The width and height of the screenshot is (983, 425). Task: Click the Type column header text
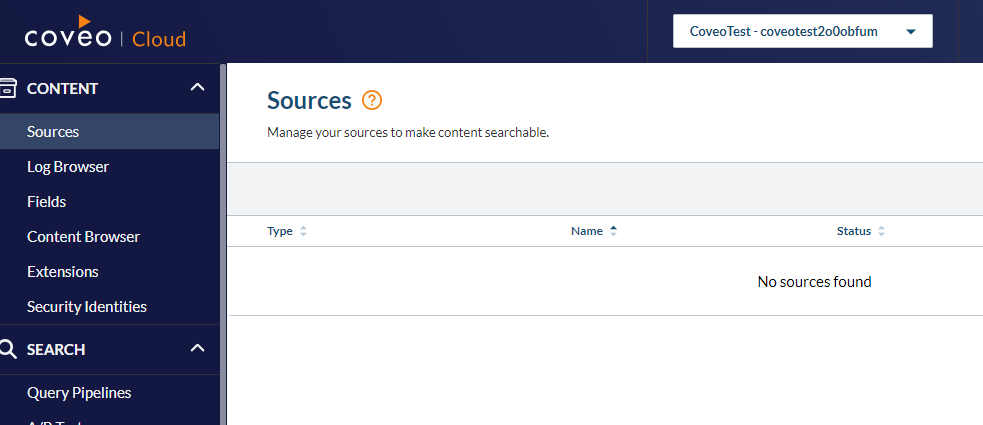pos(280,231)
